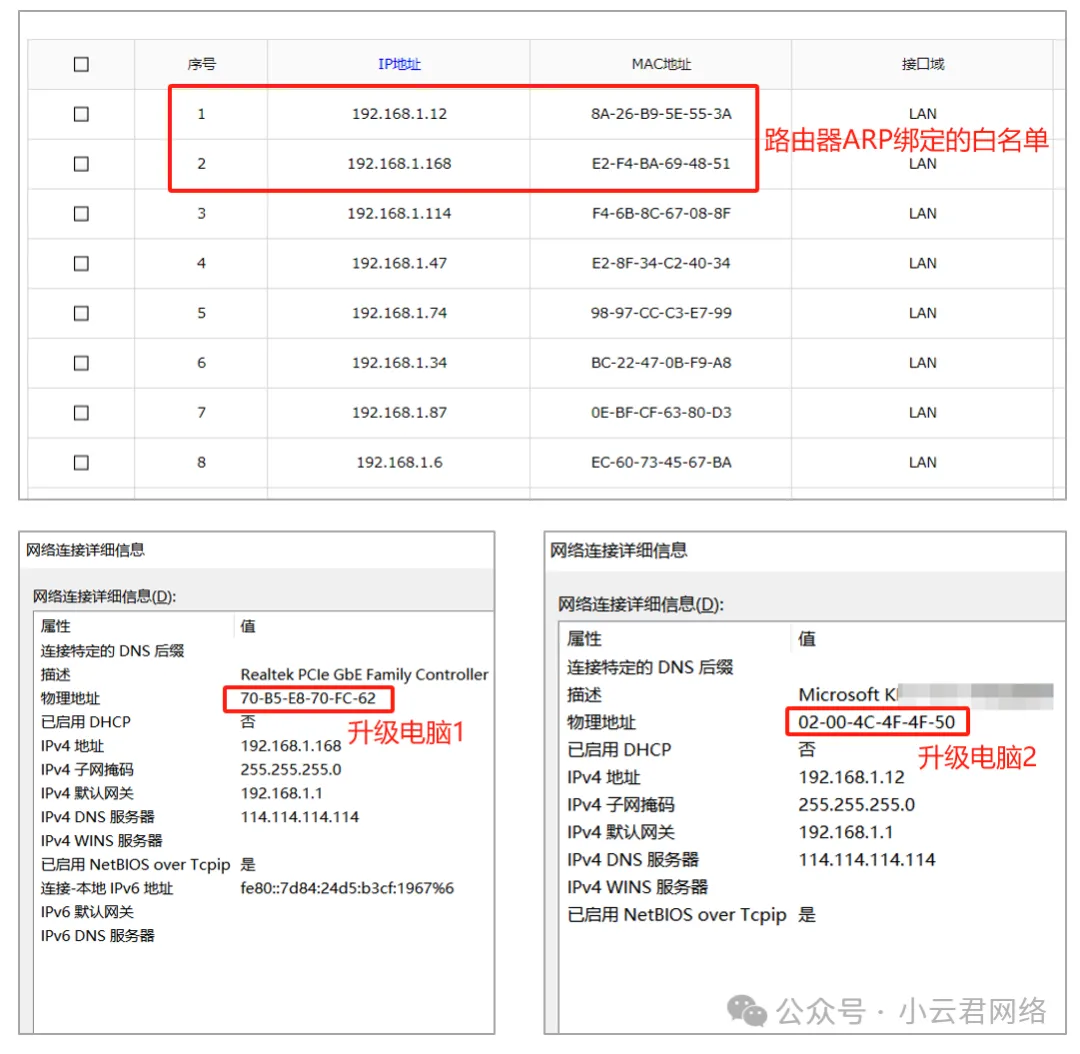Select the checkbox for entry 192.168.1.6
This screenshot has width=1080, height=1054.
[81, 462]
